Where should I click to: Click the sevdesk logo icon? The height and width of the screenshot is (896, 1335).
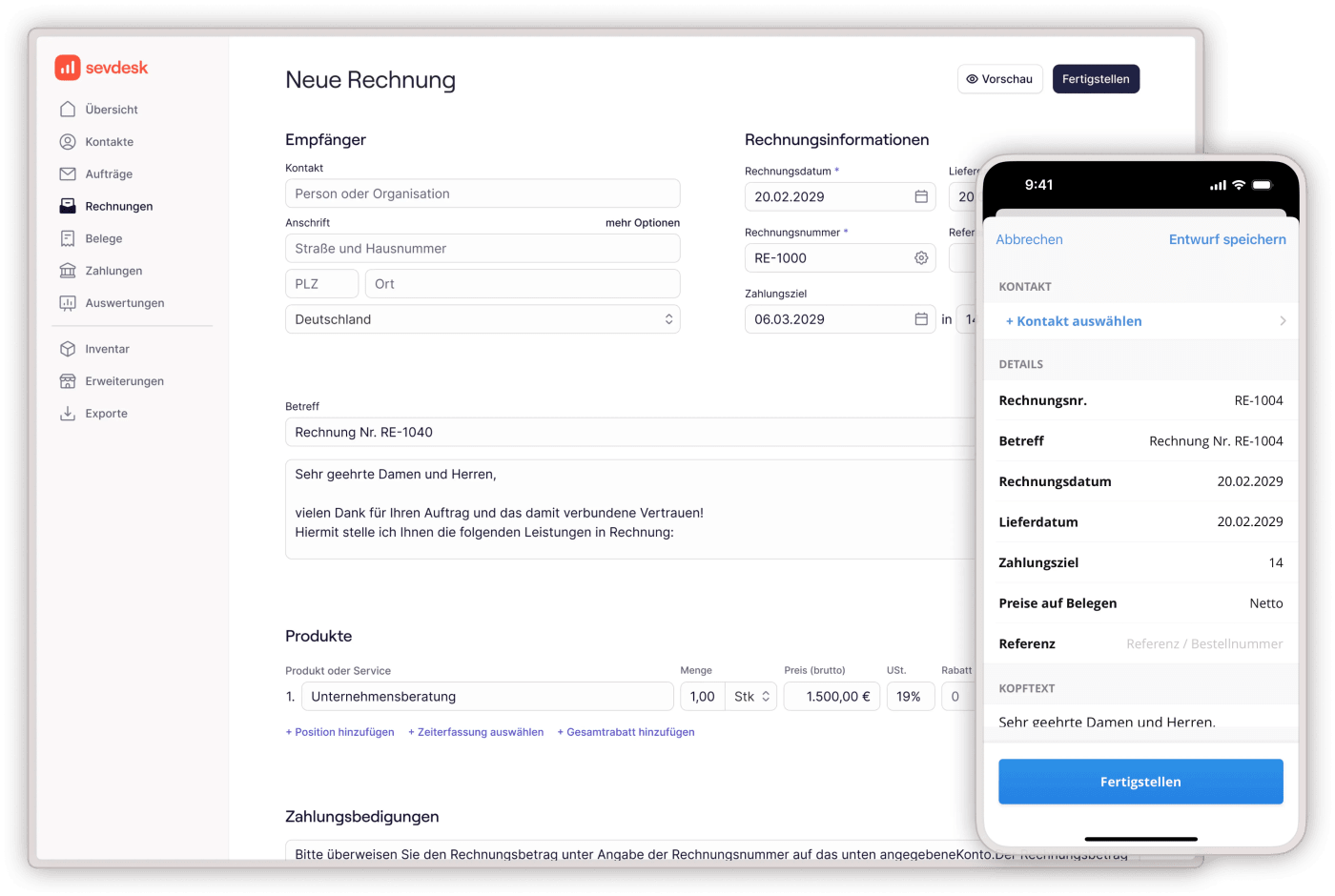pyautogui.click(x=67, y=67)
